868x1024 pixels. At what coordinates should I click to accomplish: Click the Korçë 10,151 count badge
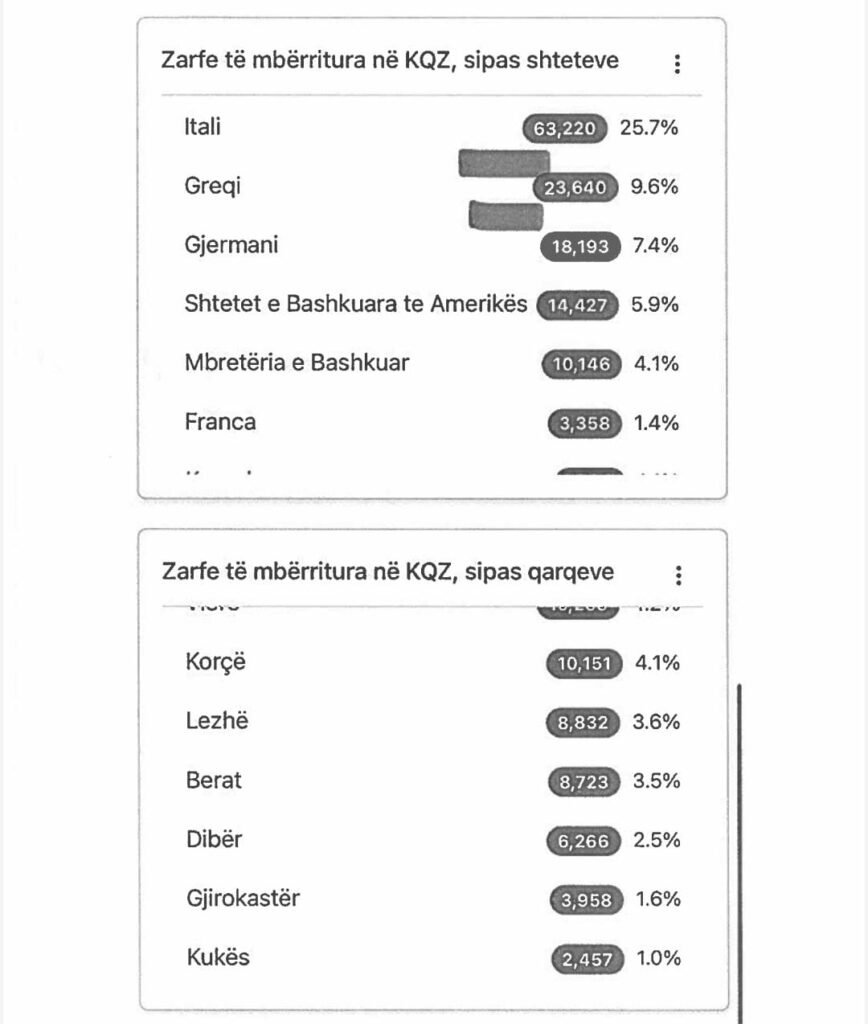coord(583,663)
